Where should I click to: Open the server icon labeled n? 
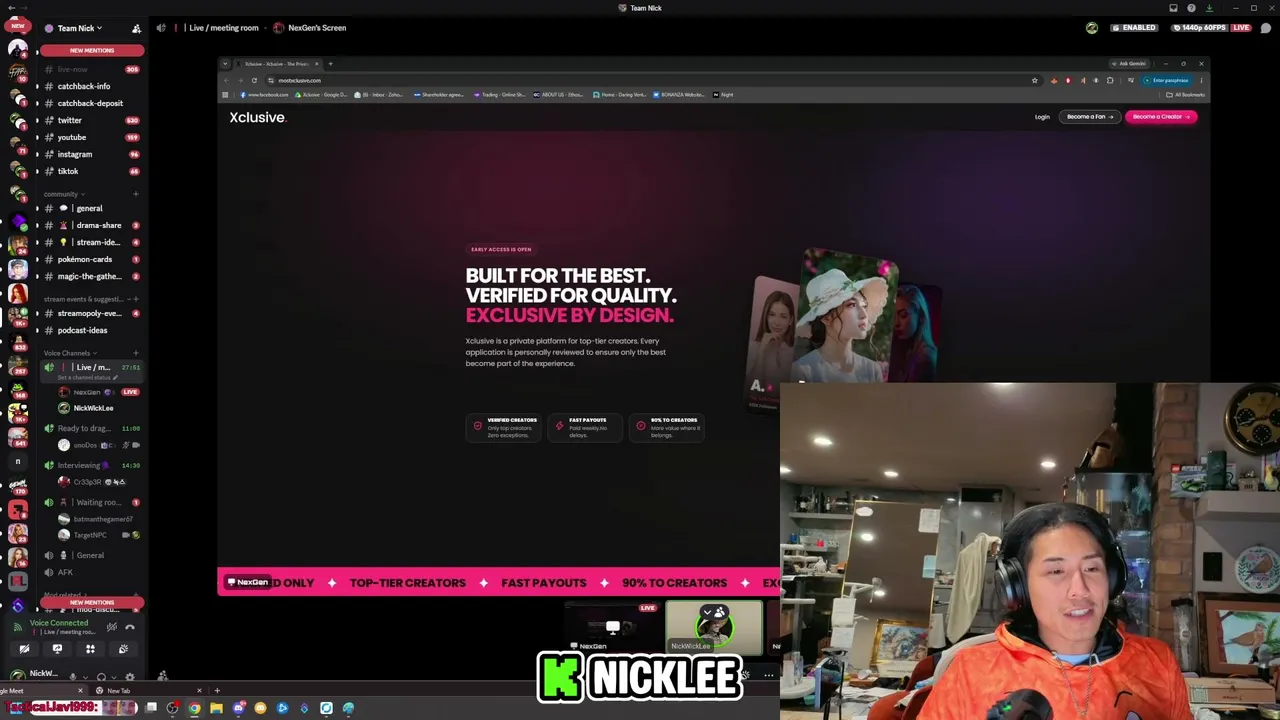tap(17, 462)
